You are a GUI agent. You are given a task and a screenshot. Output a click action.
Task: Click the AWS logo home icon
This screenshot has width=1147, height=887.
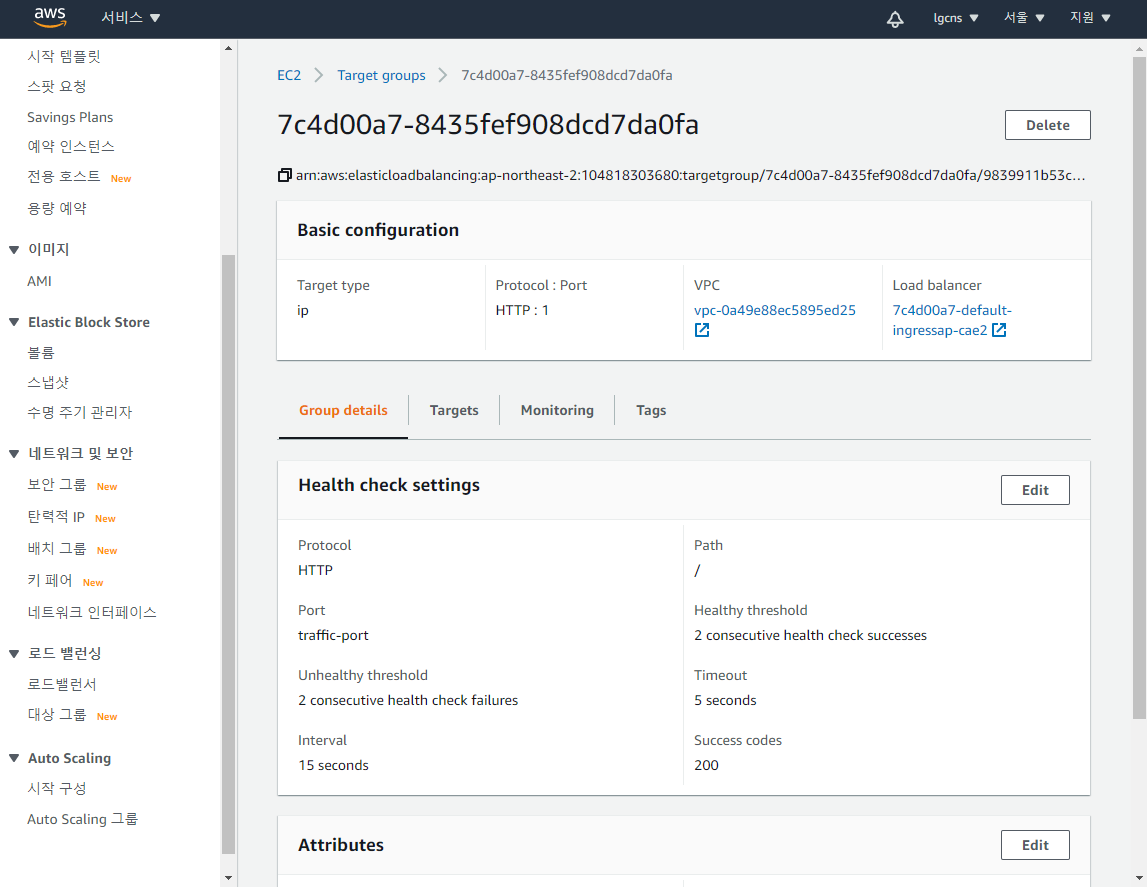tap(50, 18)
